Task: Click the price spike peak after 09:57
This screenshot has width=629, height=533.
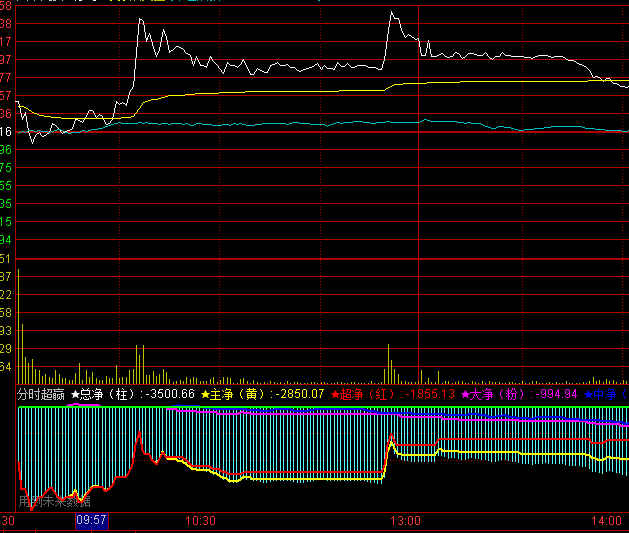Action: 144,19
